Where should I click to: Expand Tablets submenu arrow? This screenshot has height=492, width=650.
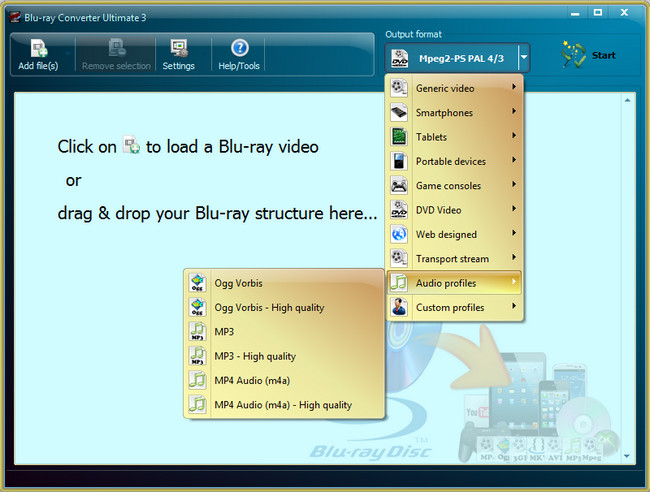click(514, 136)
